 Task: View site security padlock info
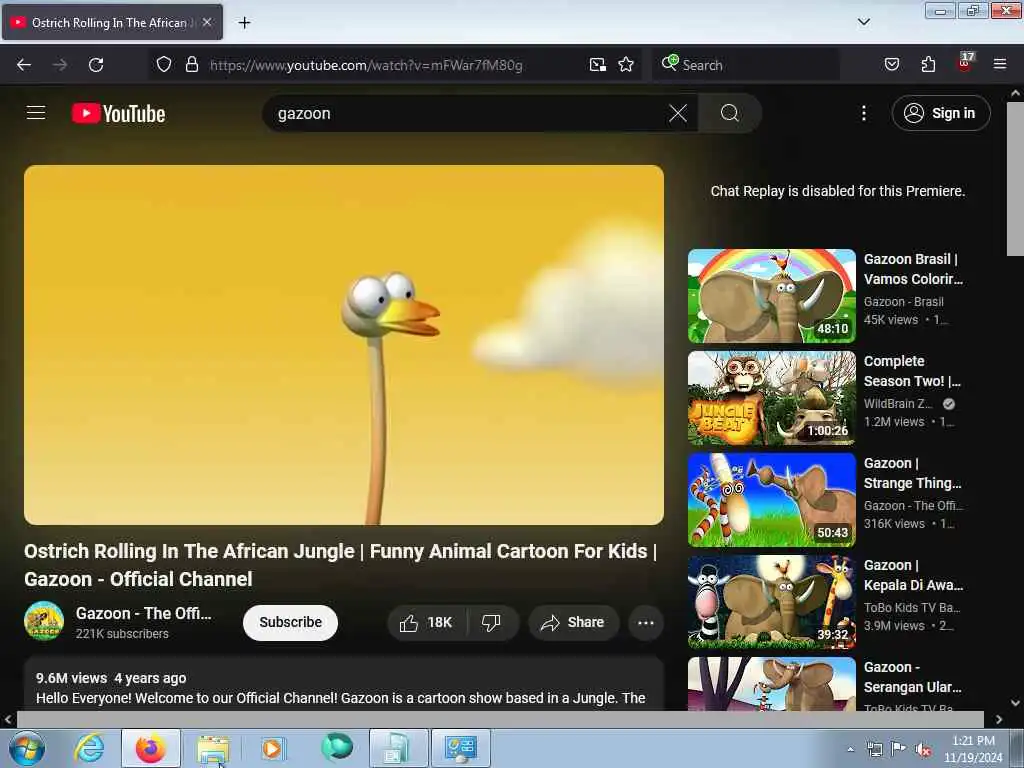click(191, 64)
